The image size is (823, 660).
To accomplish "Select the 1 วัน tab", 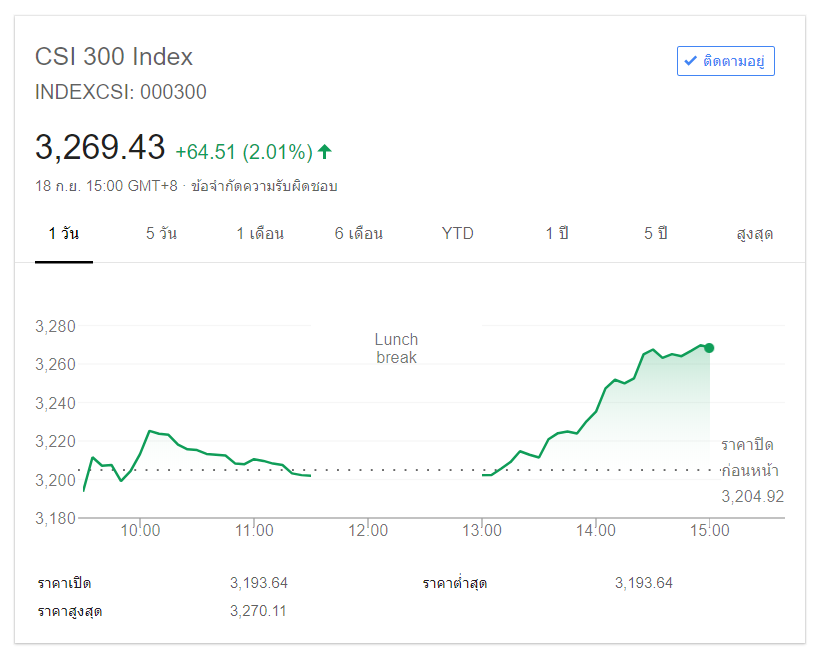I will (64, 234).
